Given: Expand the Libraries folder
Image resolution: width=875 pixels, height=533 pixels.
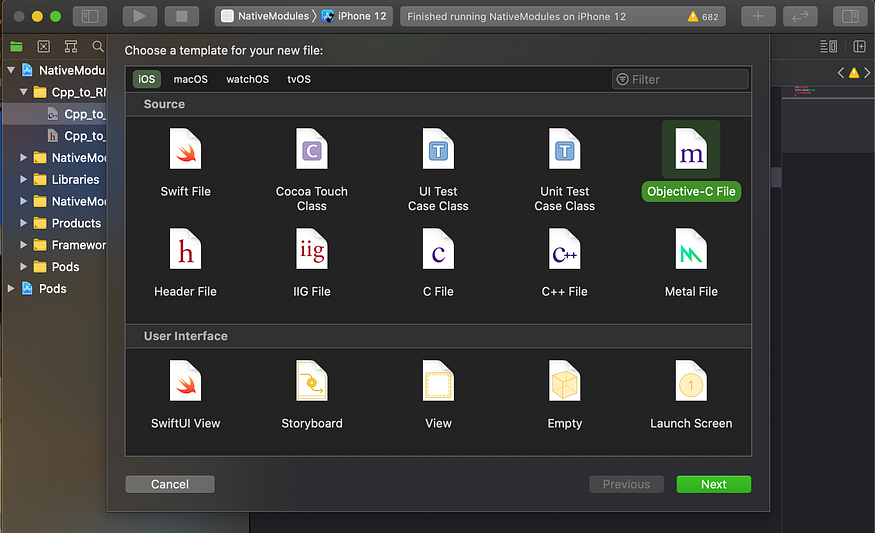Looking at the screenshot, I should (x=23, y=179).
